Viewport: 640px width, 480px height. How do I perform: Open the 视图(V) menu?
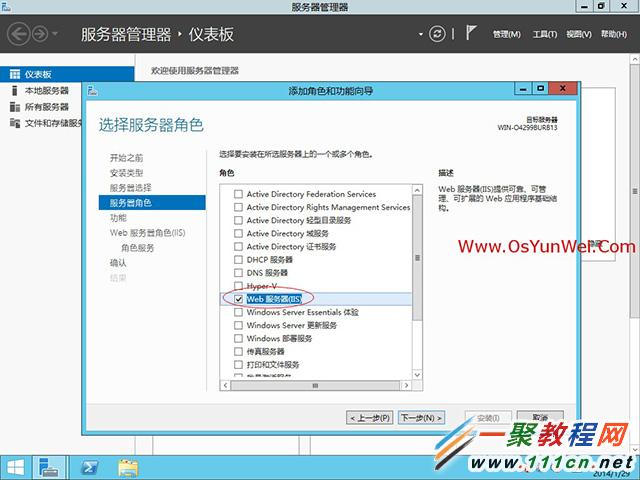coord(579,34)
